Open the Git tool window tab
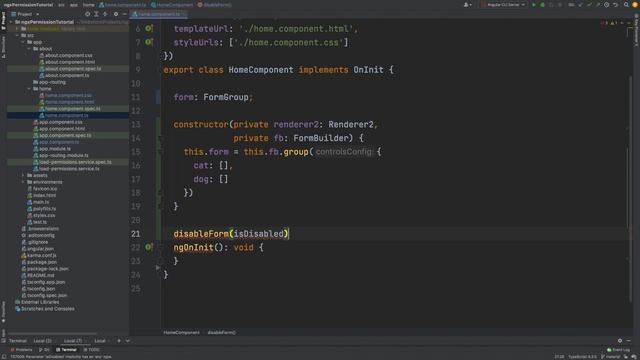This screenshot has height=360, width=640. click(x=44, y=350)
